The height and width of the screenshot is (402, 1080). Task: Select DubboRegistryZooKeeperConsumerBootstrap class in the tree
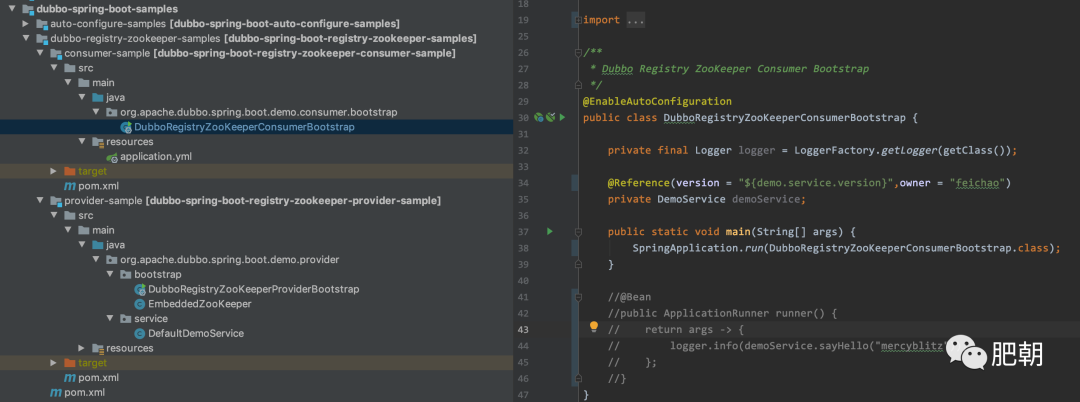point(245,127)
